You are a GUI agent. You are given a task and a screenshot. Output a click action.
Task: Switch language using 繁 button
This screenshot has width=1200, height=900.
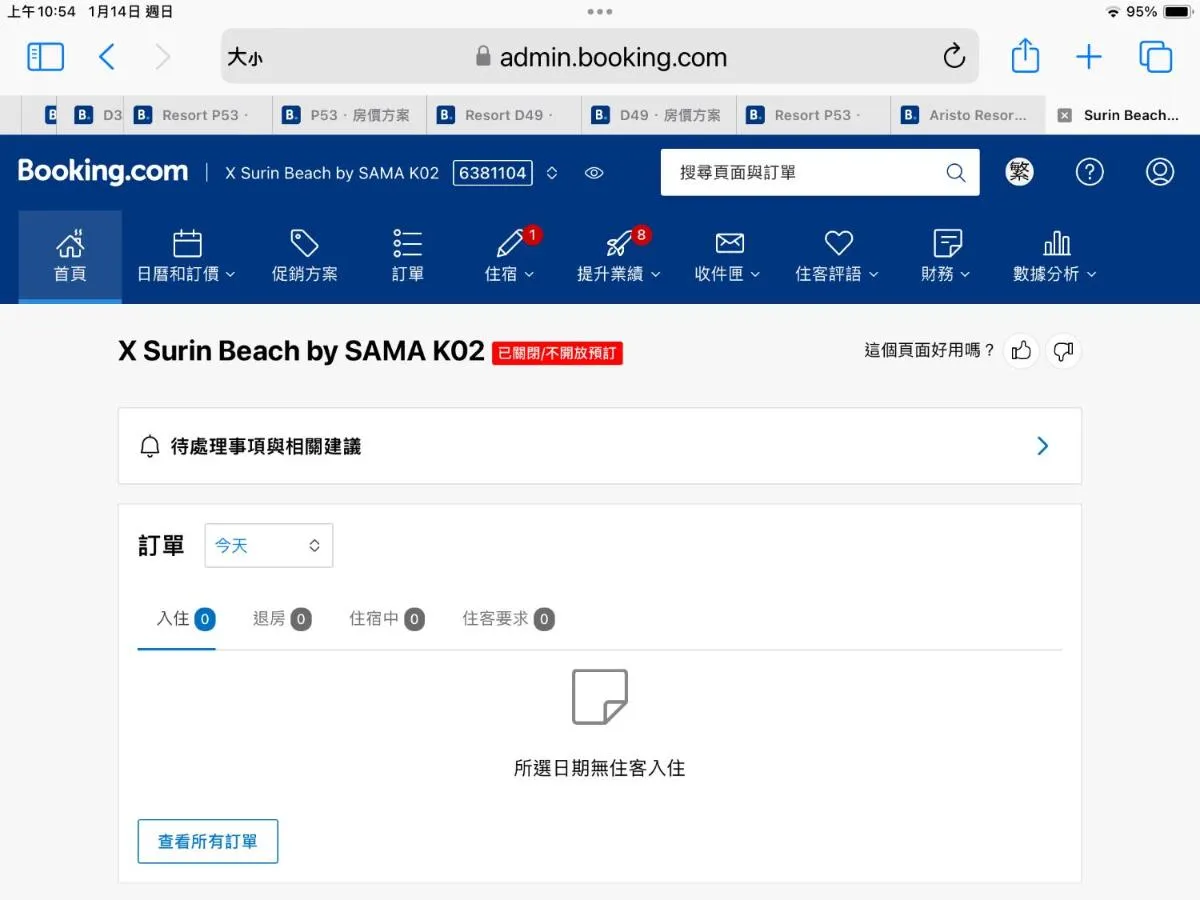[x=1019, y=172]
